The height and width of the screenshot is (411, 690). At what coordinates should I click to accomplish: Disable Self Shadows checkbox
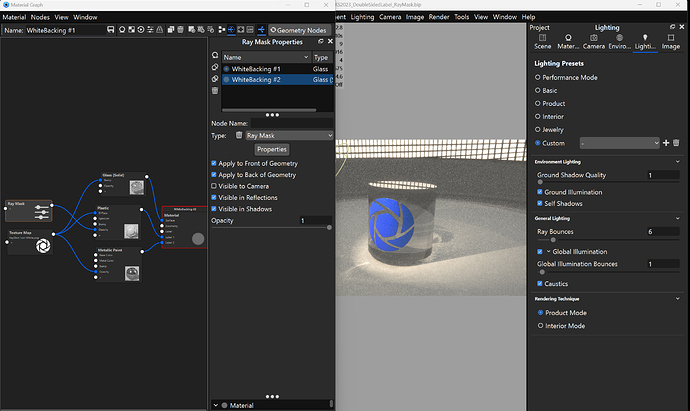[x=540, y=203]
